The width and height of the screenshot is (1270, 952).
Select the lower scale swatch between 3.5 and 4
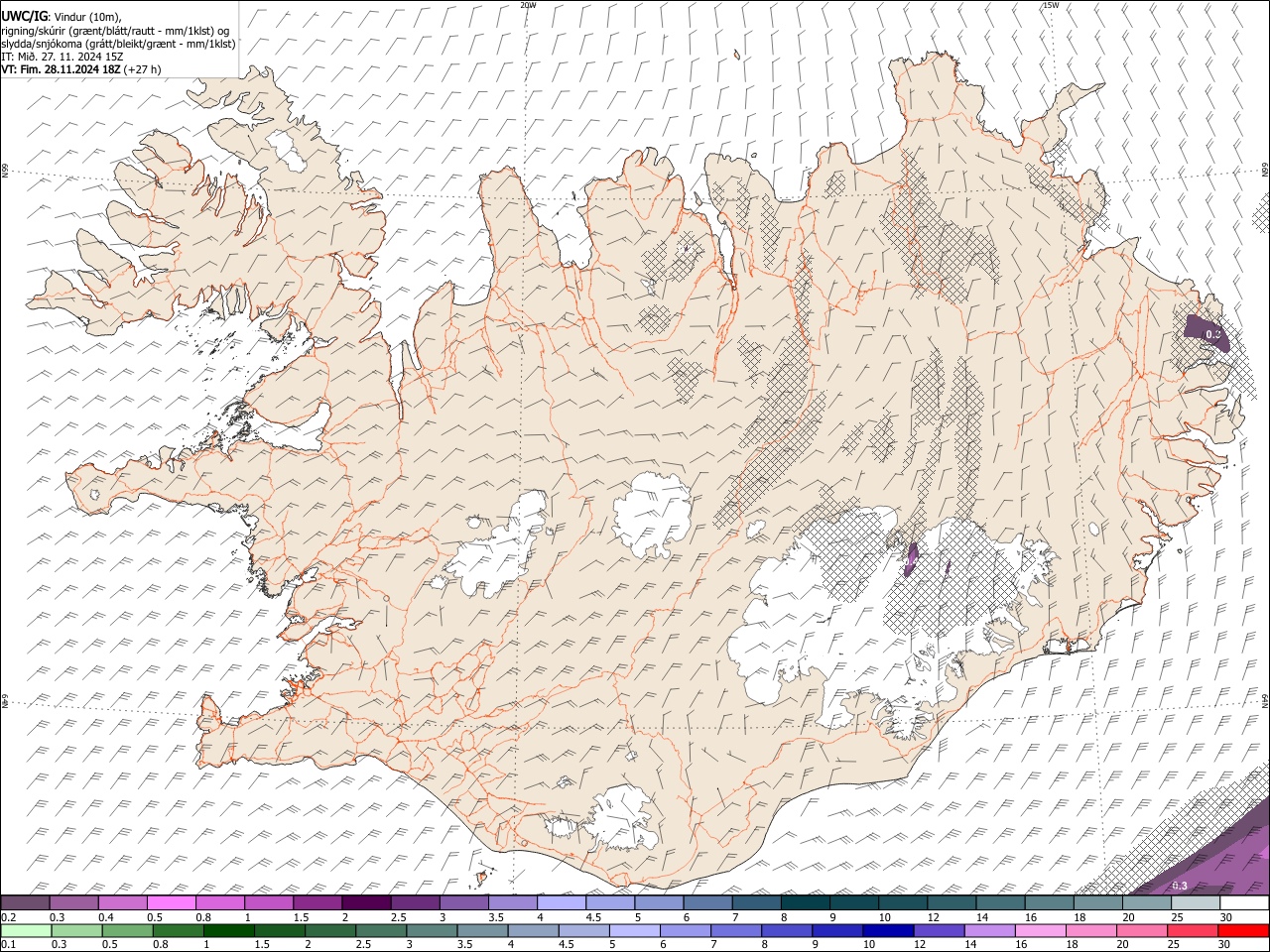pyautogui.click(x=483, y=930)
